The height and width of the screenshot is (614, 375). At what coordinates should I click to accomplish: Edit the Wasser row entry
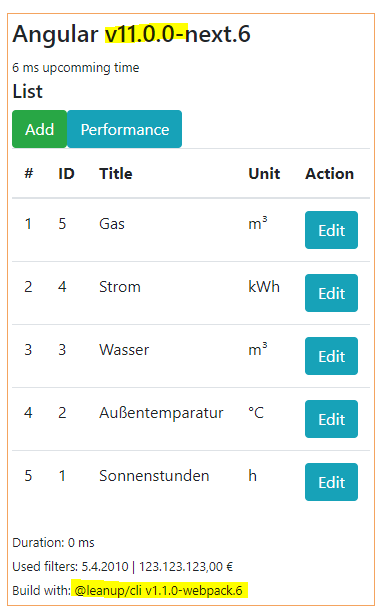[x=331, y=356]
